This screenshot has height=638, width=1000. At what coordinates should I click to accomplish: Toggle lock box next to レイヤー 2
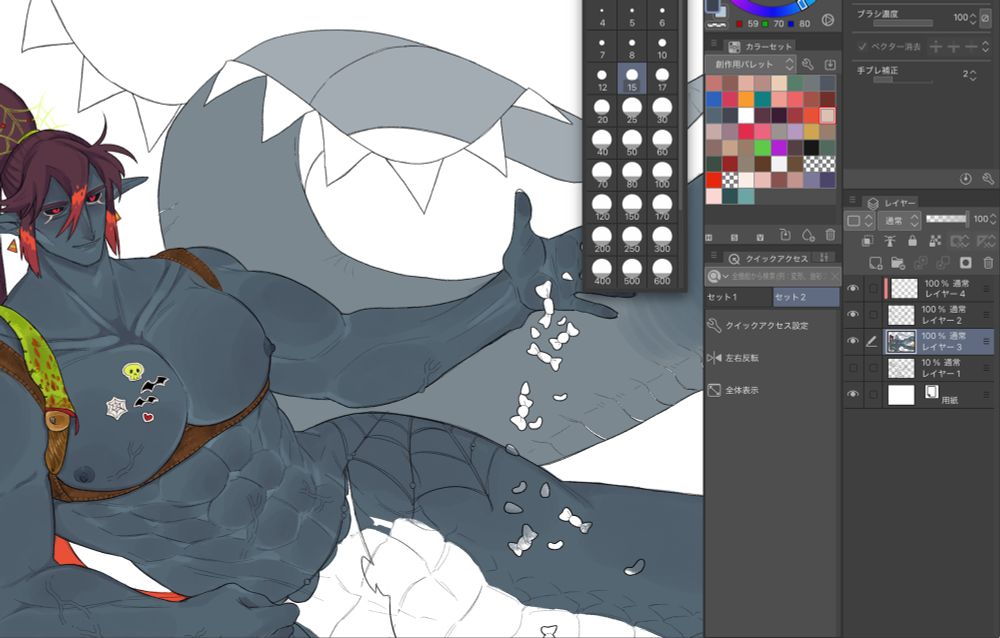coord(873,315)
